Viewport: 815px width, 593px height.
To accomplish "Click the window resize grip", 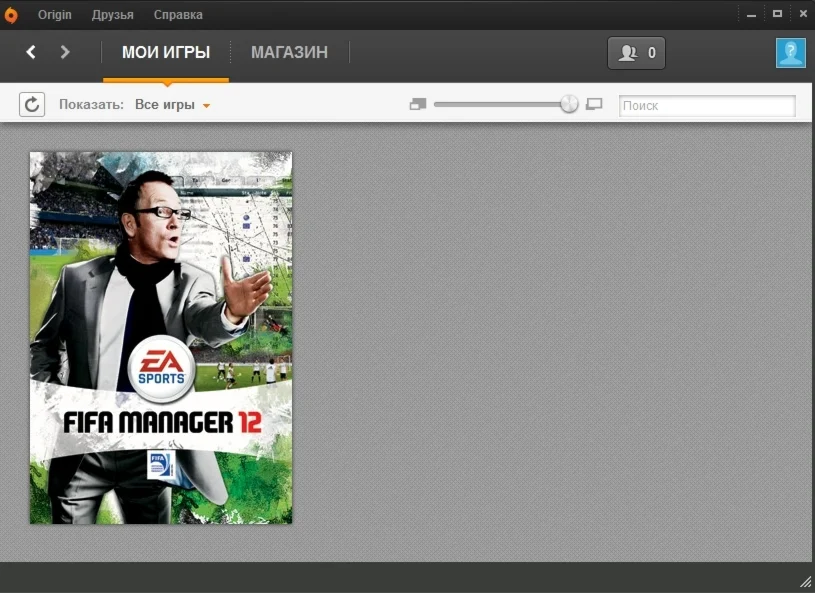I will 805,583.
